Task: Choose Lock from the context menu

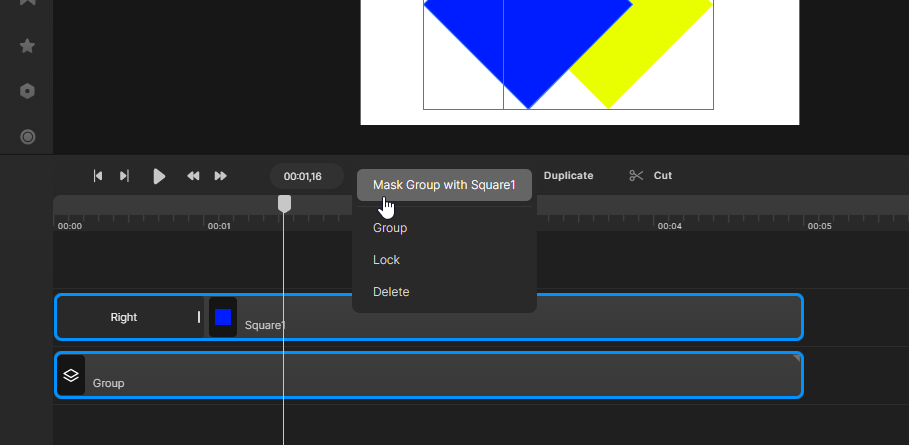Action: click(x=386, y=260)
